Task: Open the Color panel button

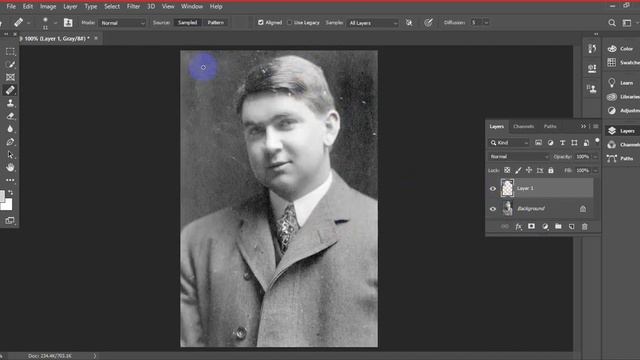Action: coord(622,49)
